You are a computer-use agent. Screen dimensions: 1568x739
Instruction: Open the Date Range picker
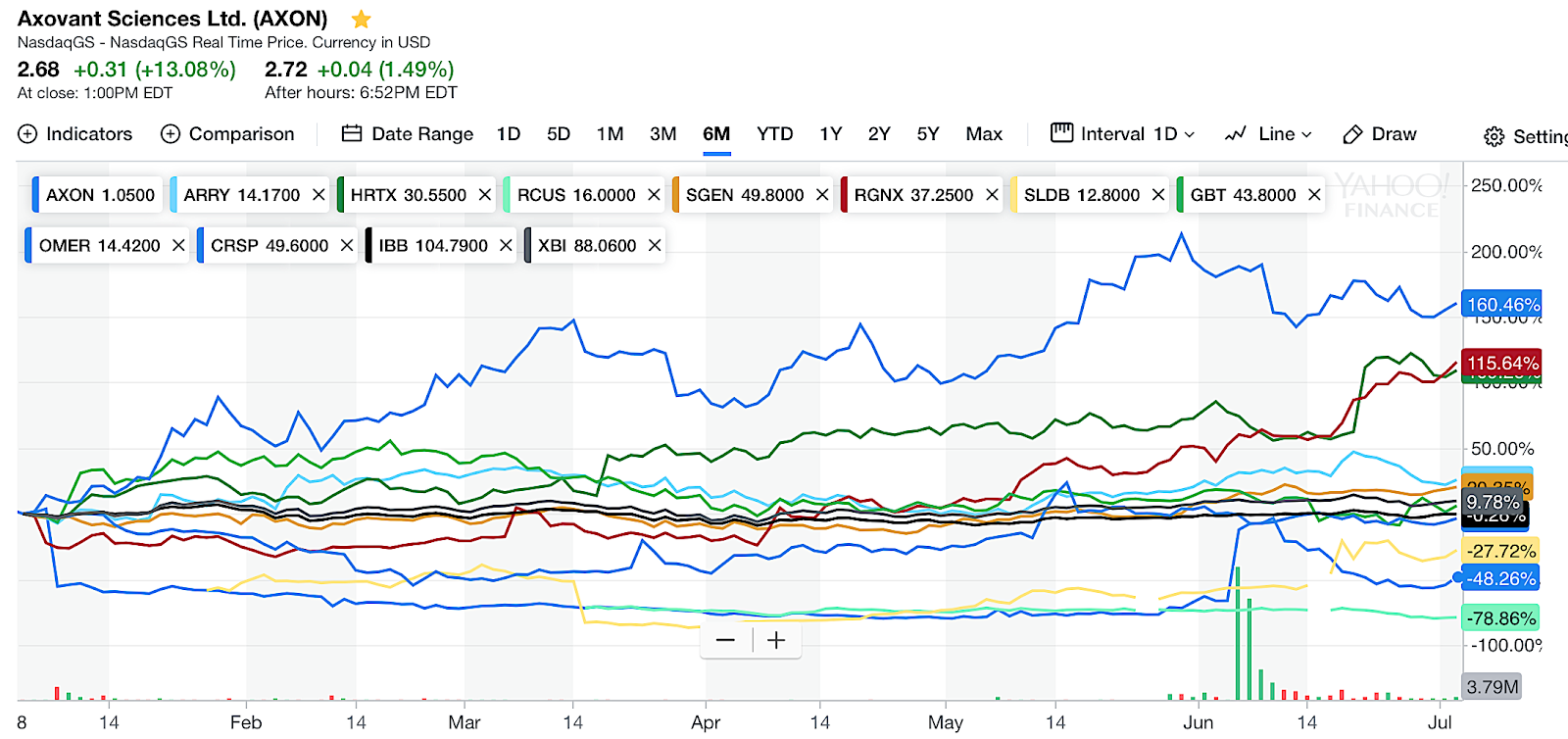408,134
